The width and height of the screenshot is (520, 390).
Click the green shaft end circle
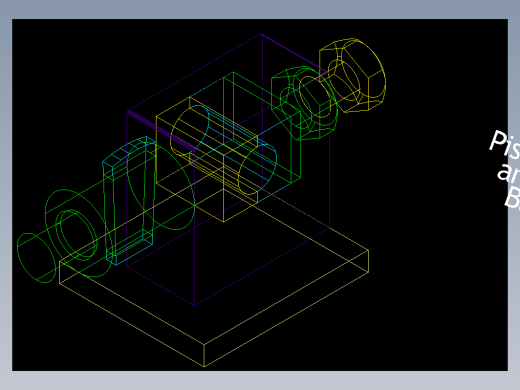(36, 258)
